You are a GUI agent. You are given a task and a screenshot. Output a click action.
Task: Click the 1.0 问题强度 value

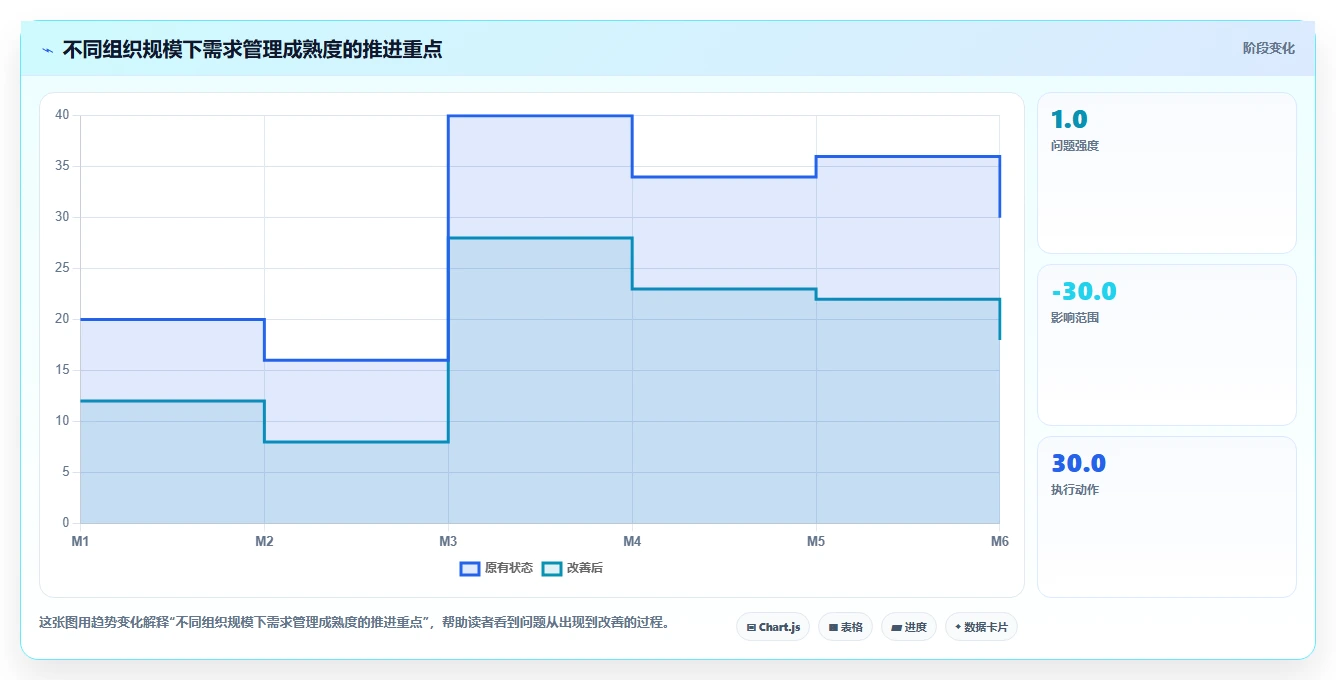(1069, 120)
